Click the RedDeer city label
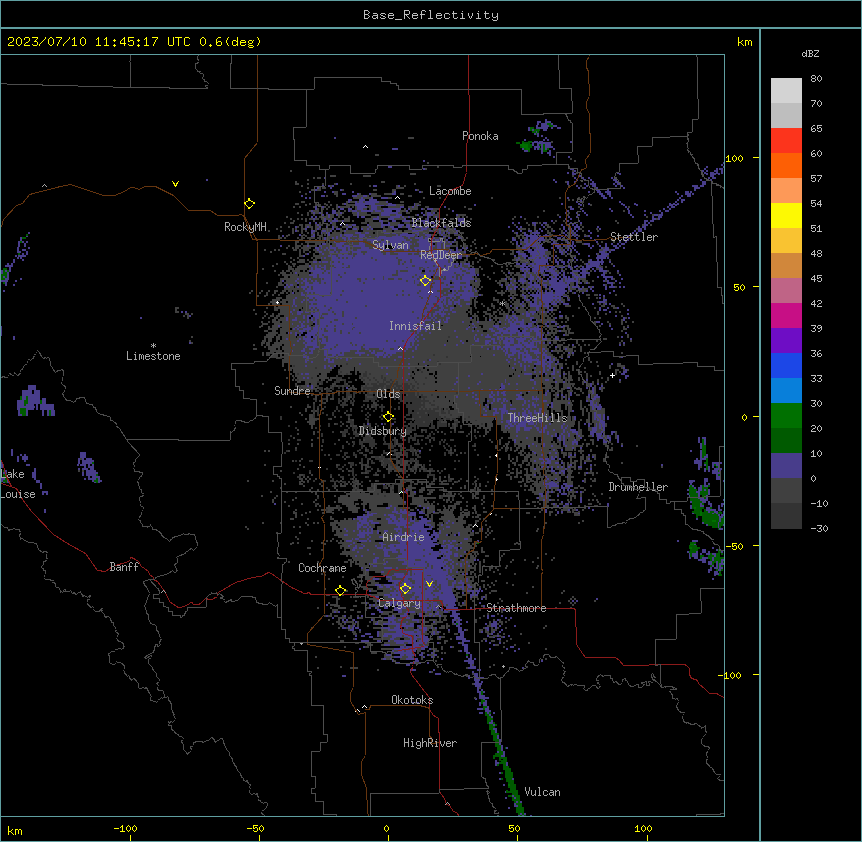 tap(441, 255)
